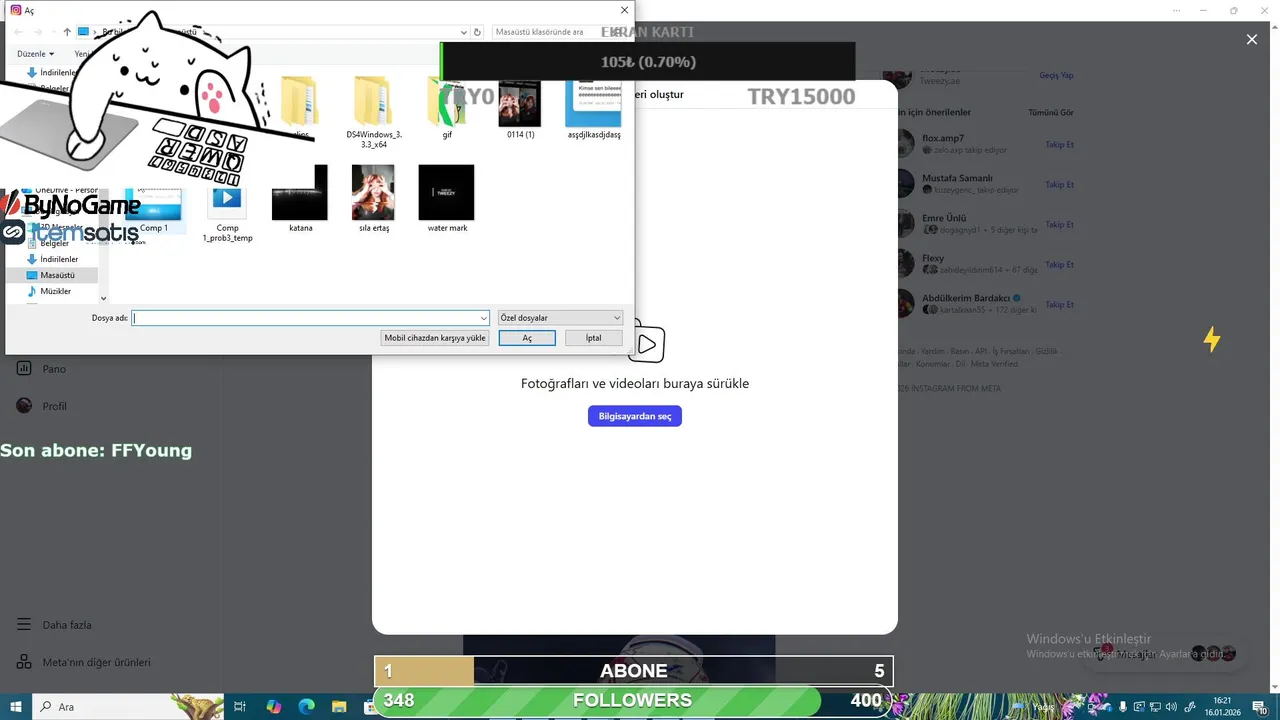Open flox.amp7 profile name
This screenshot has width=1280, height=720.
click(943, 138)
